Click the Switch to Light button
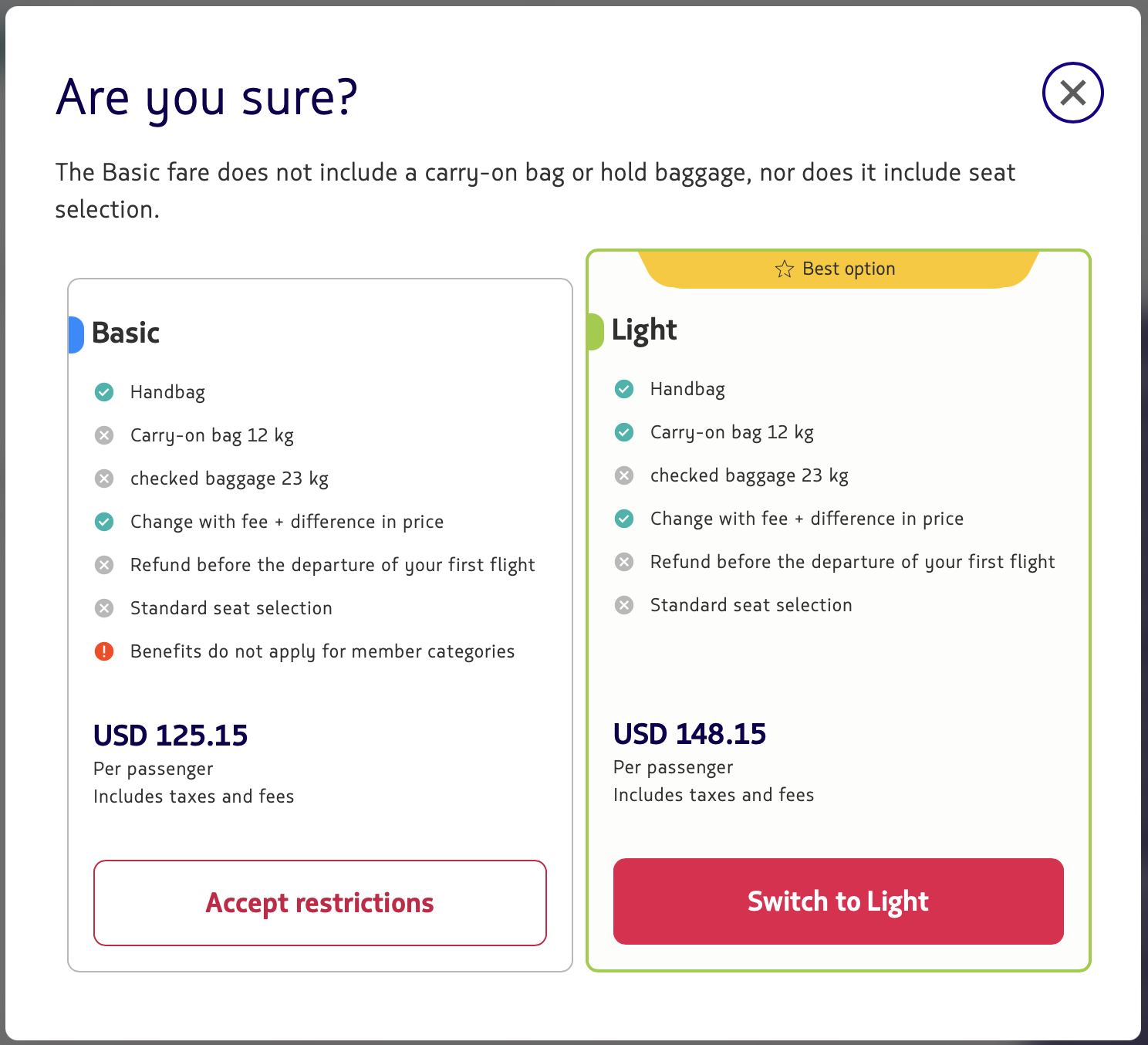 coord(839,901)
